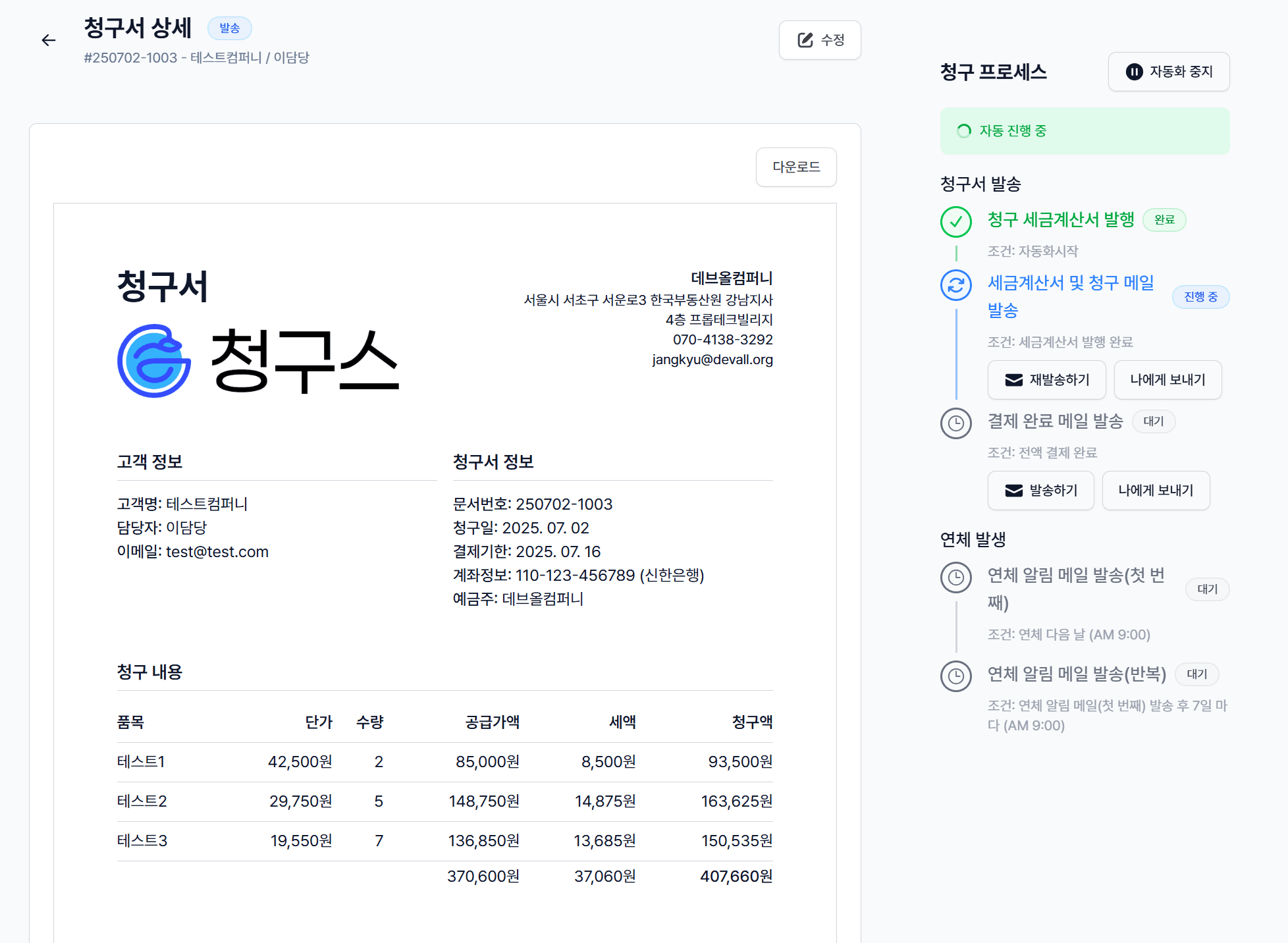
Task: Click the 다운로드 button
Action: [796, 167]
